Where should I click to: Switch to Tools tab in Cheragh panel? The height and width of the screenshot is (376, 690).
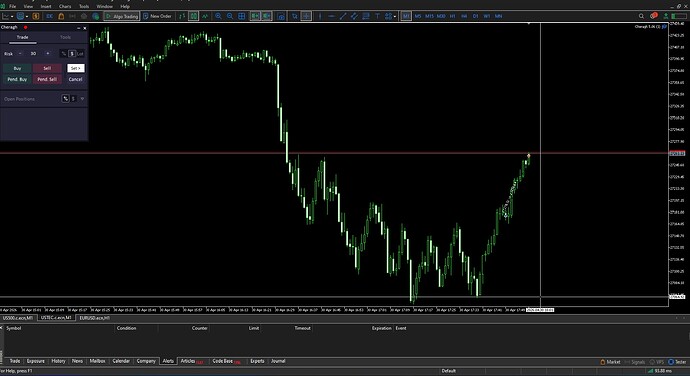[66, 37]
